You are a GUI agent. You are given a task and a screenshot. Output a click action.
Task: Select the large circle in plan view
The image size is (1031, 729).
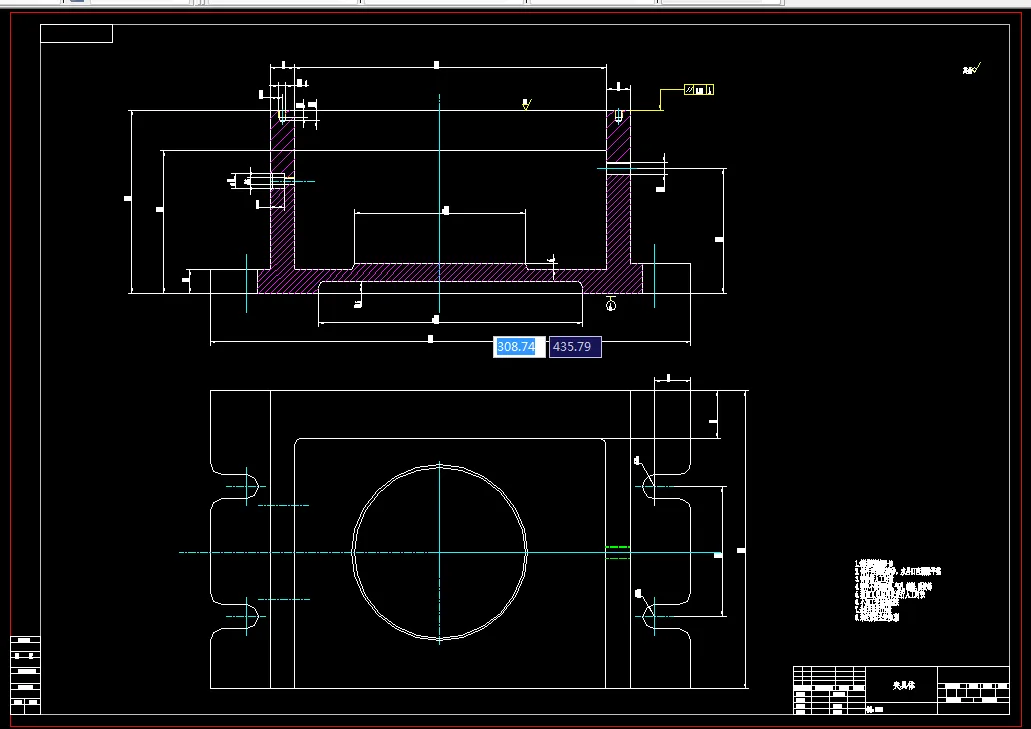439,552
